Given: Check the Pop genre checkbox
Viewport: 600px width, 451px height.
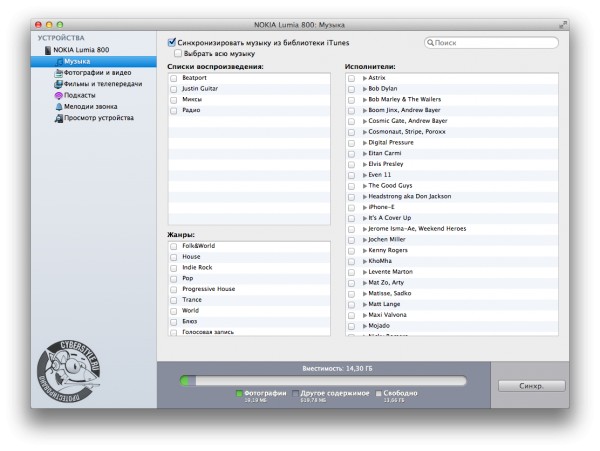Looking at the screenshot, I should [x=174, y=279].
